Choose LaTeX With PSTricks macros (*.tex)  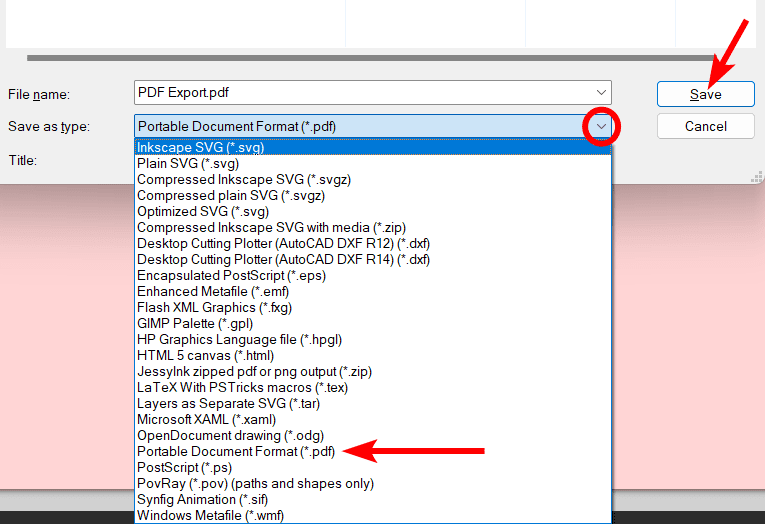click(241, 388)
